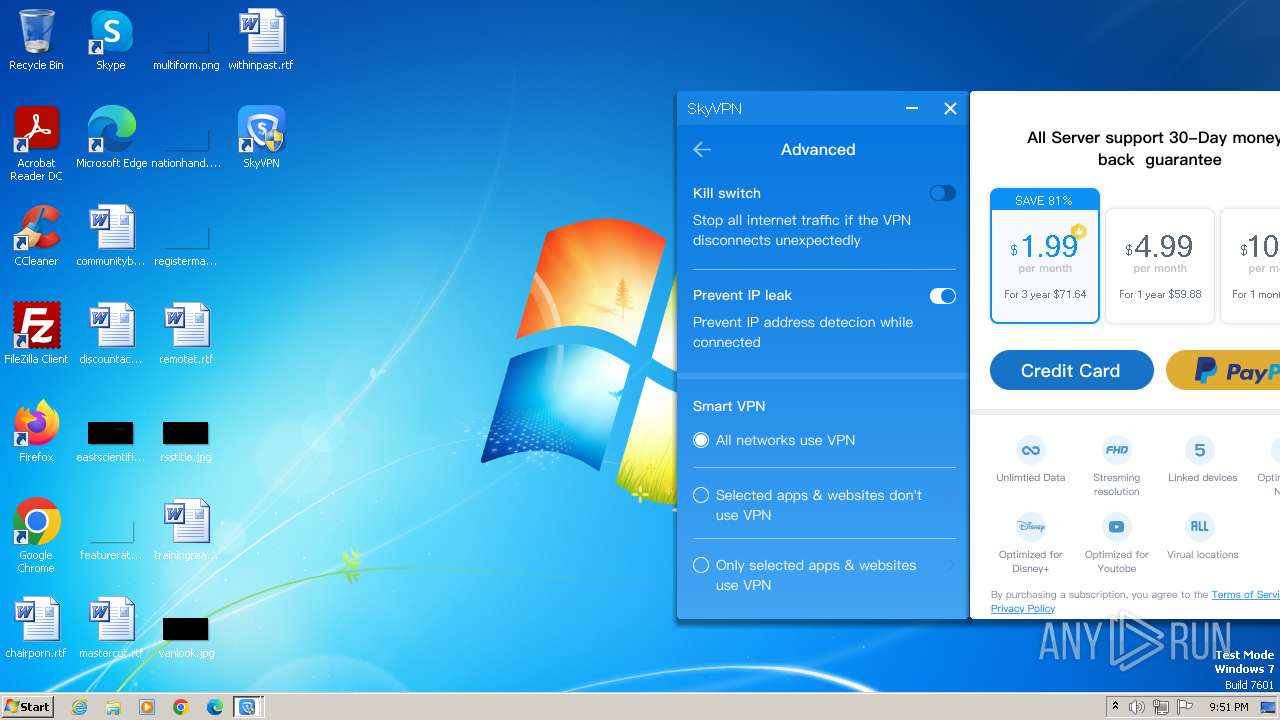Select the Skype desktop shortcut
Image resolution: width=1280 pixels, height=720 pixels.
pos(111,40)
